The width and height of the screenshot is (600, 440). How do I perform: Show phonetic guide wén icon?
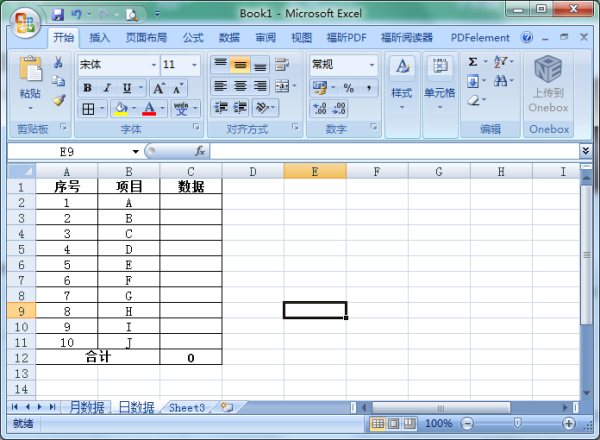point(181,109)
